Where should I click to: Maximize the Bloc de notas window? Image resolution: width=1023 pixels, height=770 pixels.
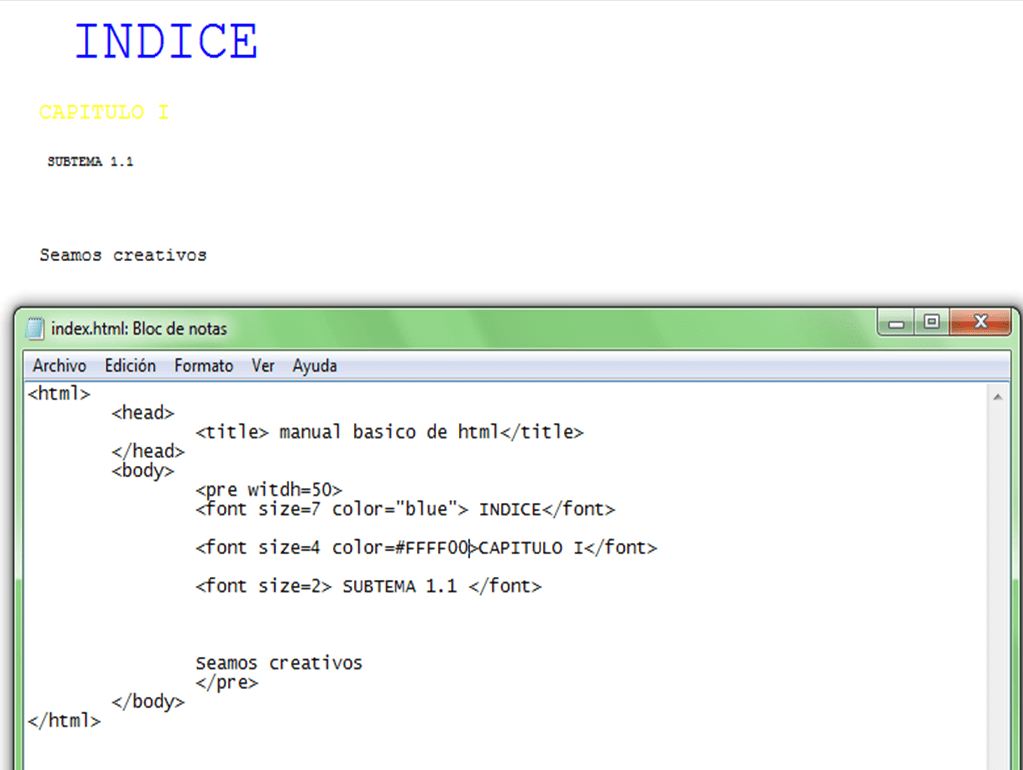click(x=931, y=323)
